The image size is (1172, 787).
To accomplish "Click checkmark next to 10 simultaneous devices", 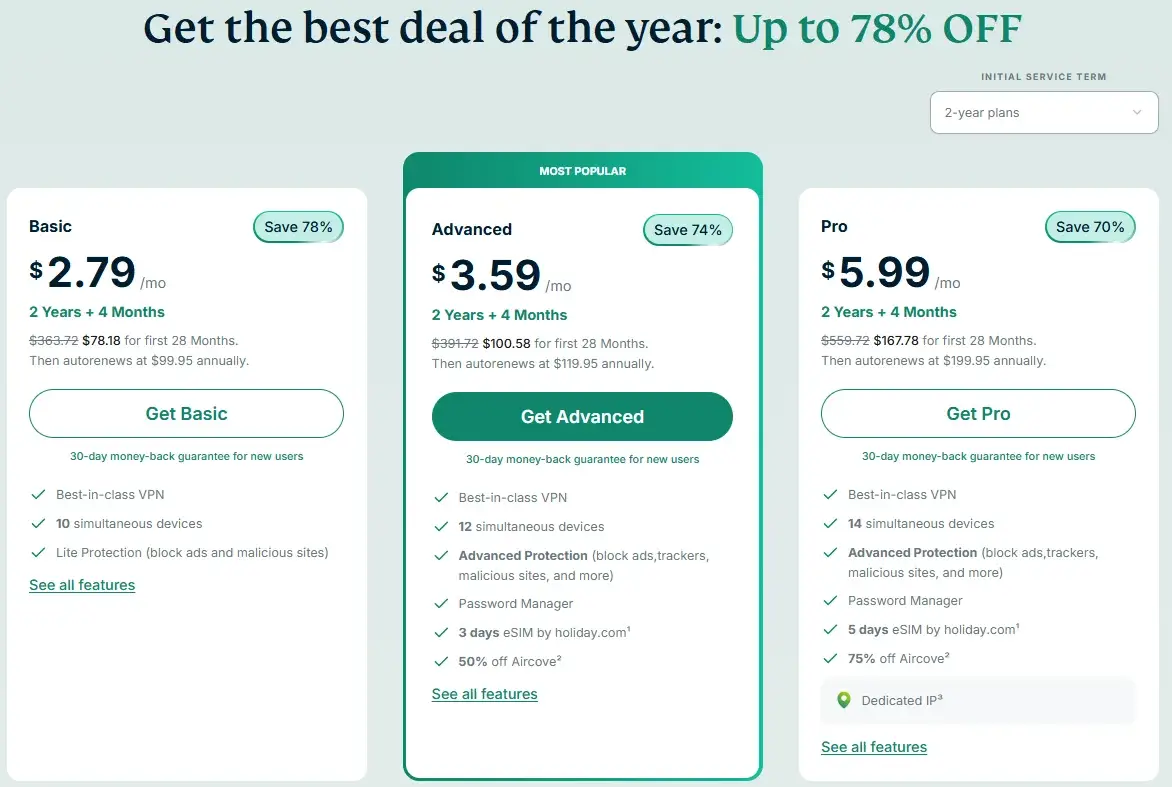I will tap(39, 523).
